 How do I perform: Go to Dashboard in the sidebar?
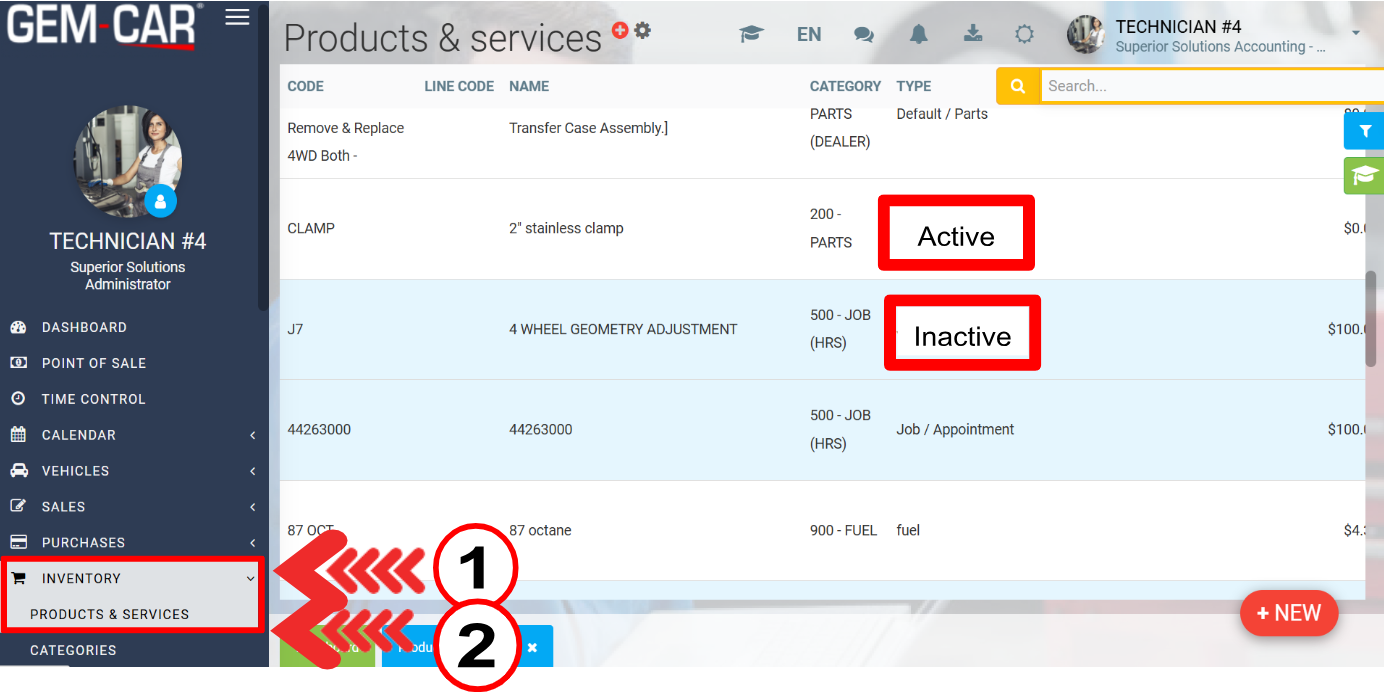click(x=84, y=327)
